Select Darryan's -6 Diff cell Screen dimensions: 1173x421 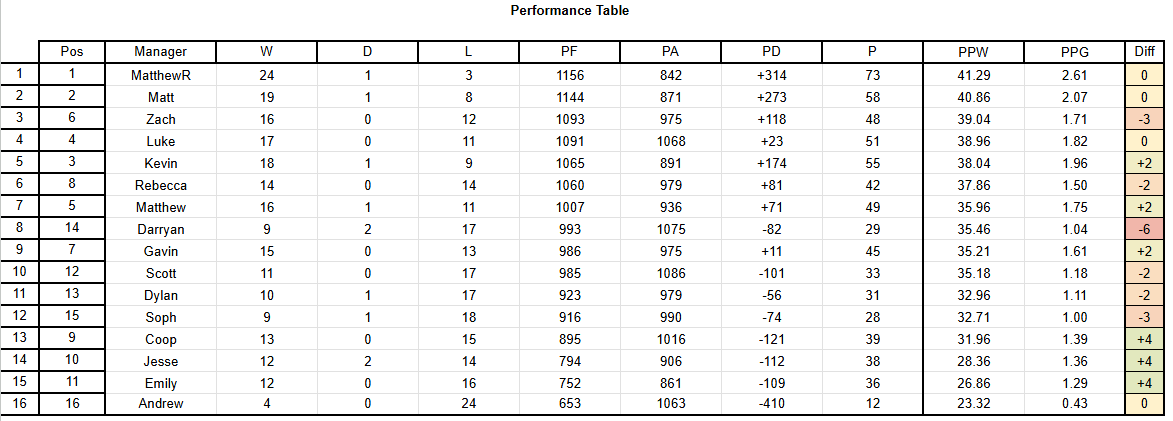click(1145, 229)
